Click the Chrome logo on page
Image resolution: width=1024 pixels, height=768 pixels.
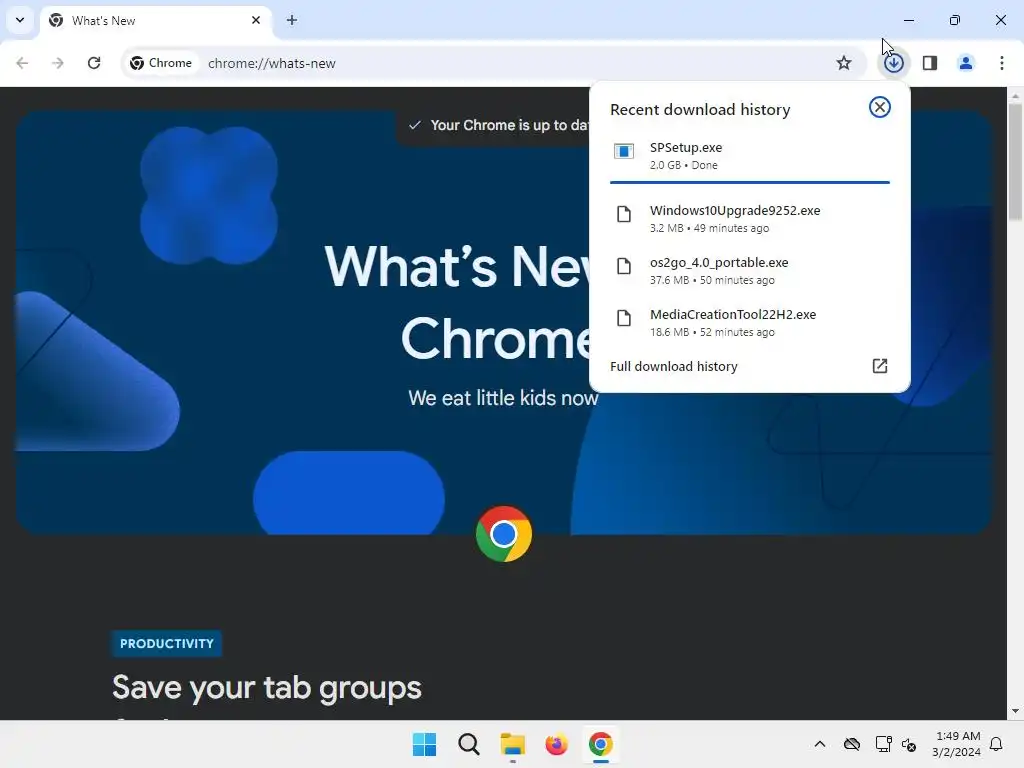[504, 534]
